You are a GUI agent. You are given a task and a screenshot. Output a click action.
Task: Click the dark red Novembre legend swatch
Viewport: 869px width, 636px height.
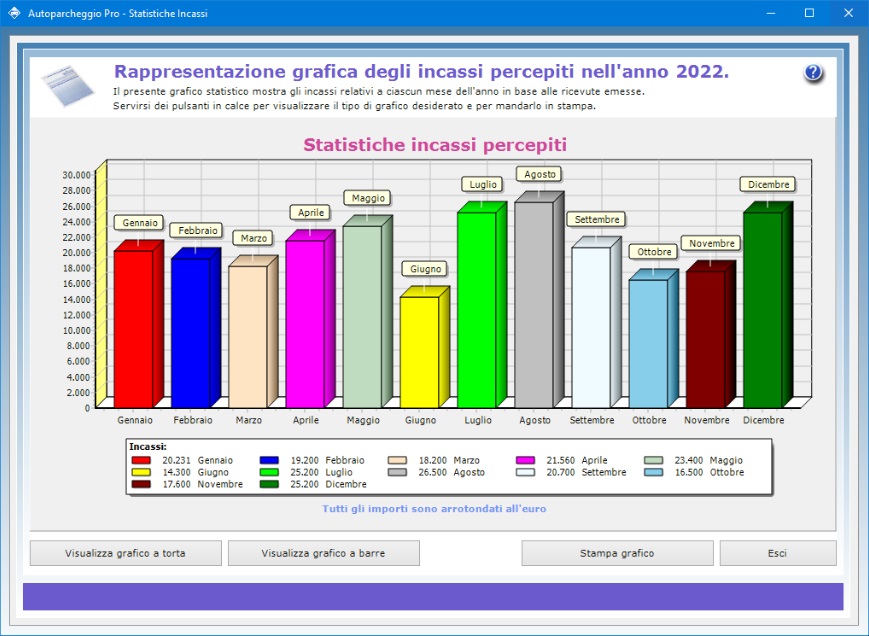[141, 484]
